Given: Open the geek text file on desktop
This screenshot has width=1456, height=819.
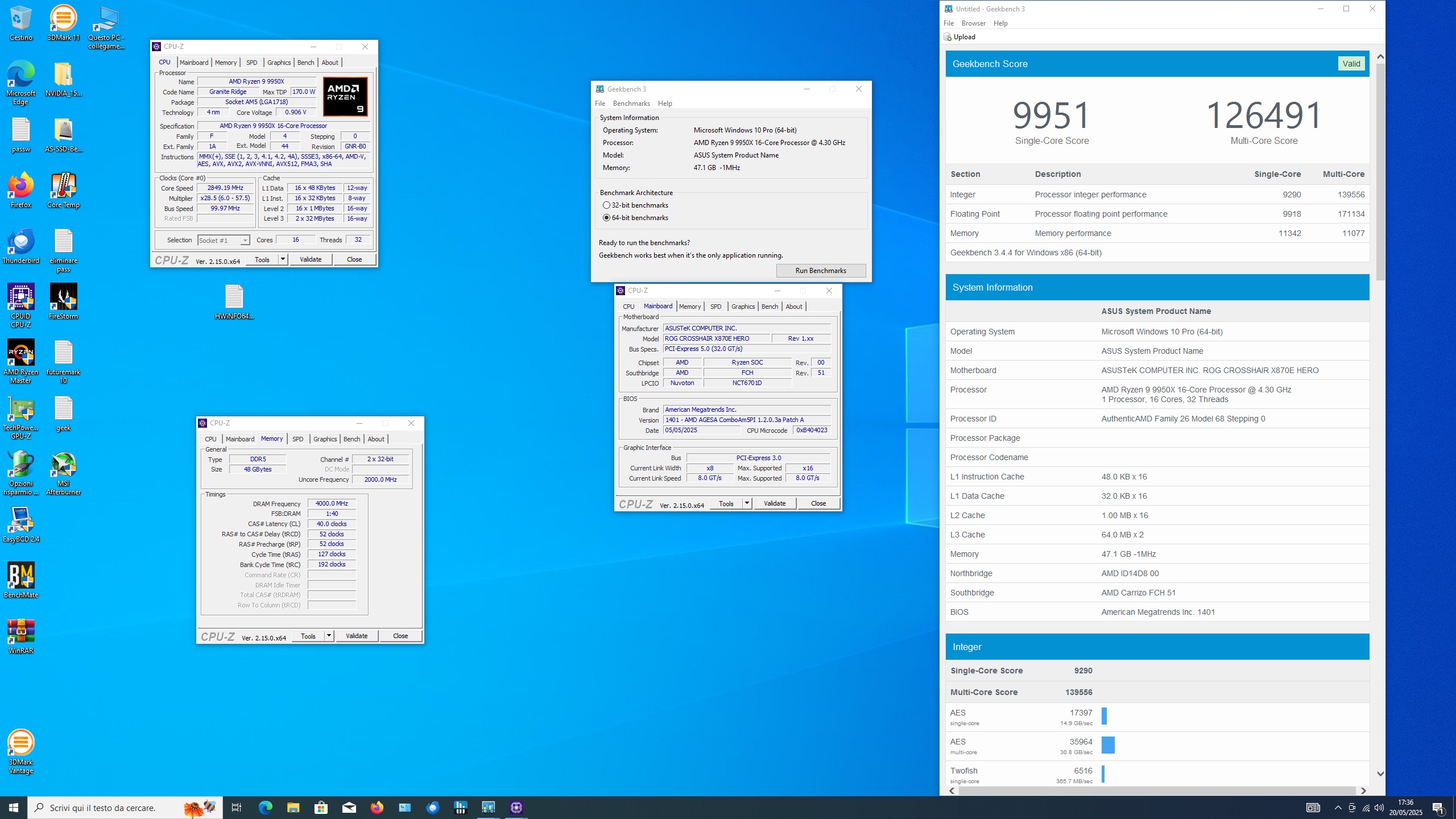Looking at the screenshot, I should (63, 413).
